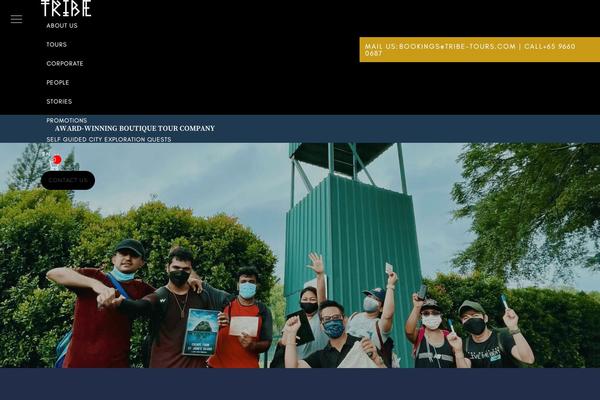The image size is (600, 400).
Task: Click the TRIBE logo
Action: pos(66,8)
